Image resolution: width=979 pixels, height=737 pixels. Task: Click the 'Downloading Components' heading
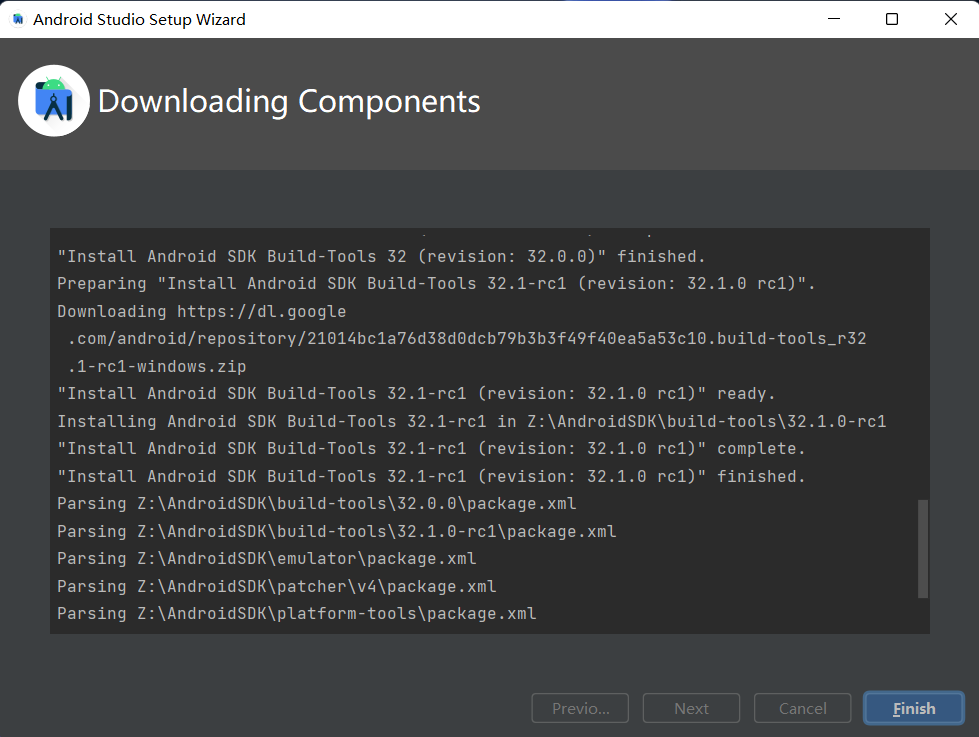pyautogui.click(x=289, y=101)
